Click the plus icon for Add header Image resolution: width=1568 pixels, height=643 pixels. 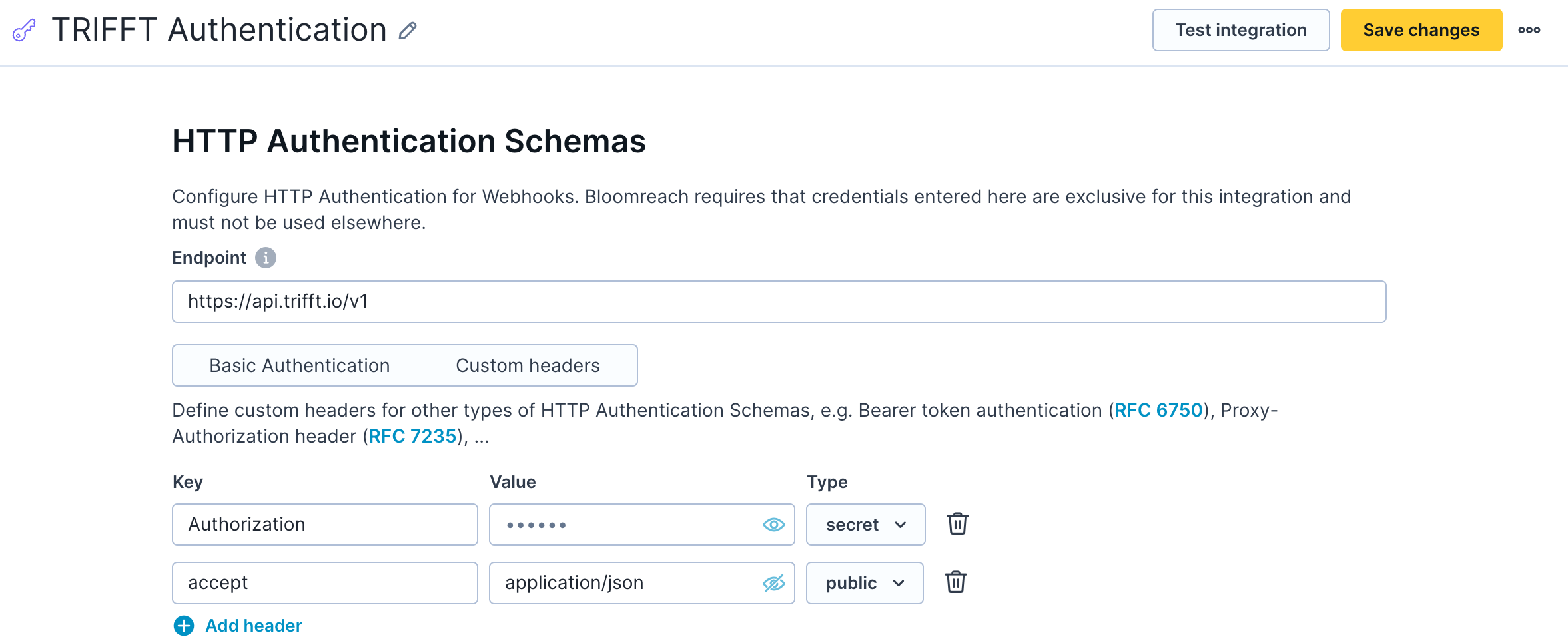point(184,626)
